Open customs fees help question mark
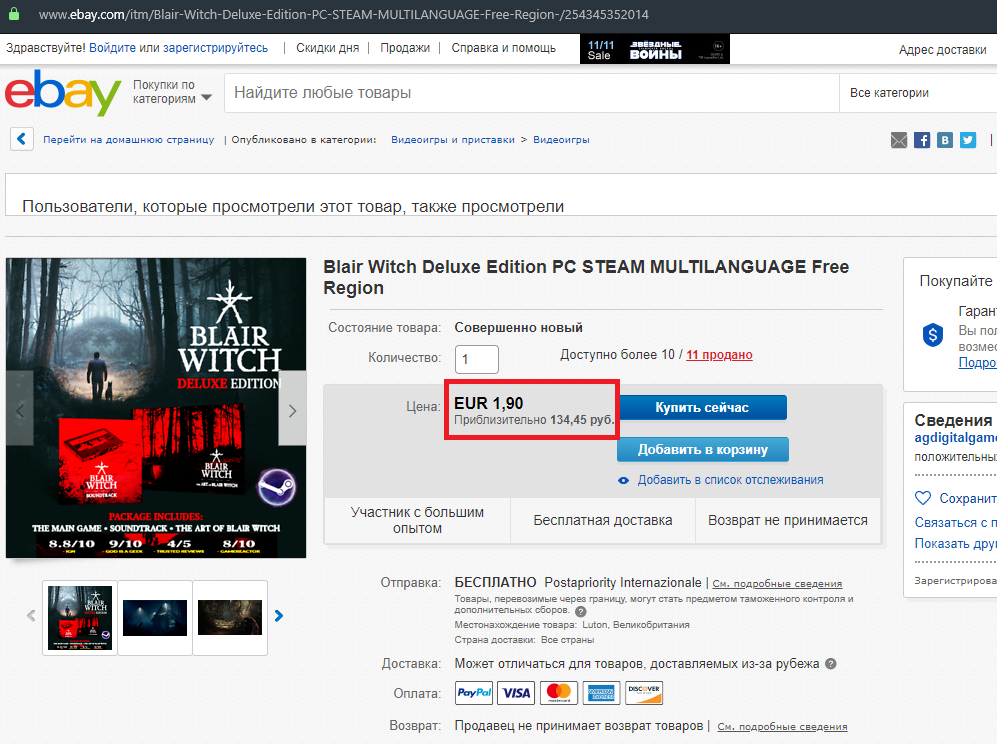997x744 pixels. (581, 612)
